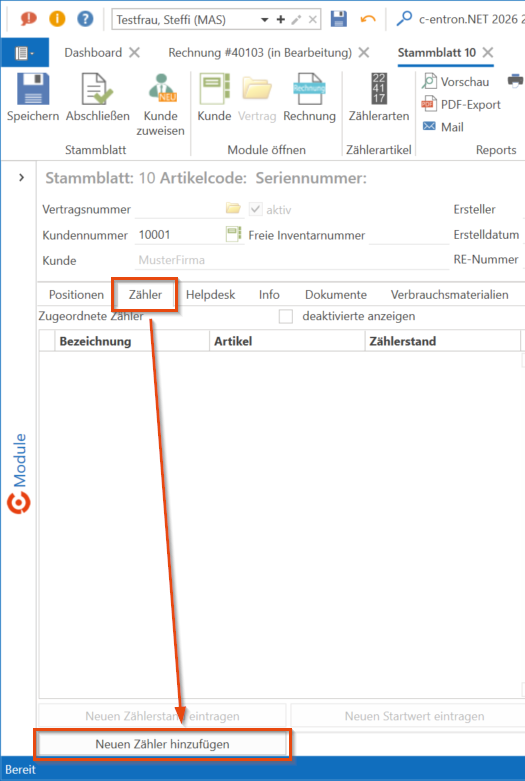Image resolution: width=525 pixels, height=781 pixels.
Task: Click Neuen Startwert eintragen button
Action: pyautogui.click(x=408, y=716)
